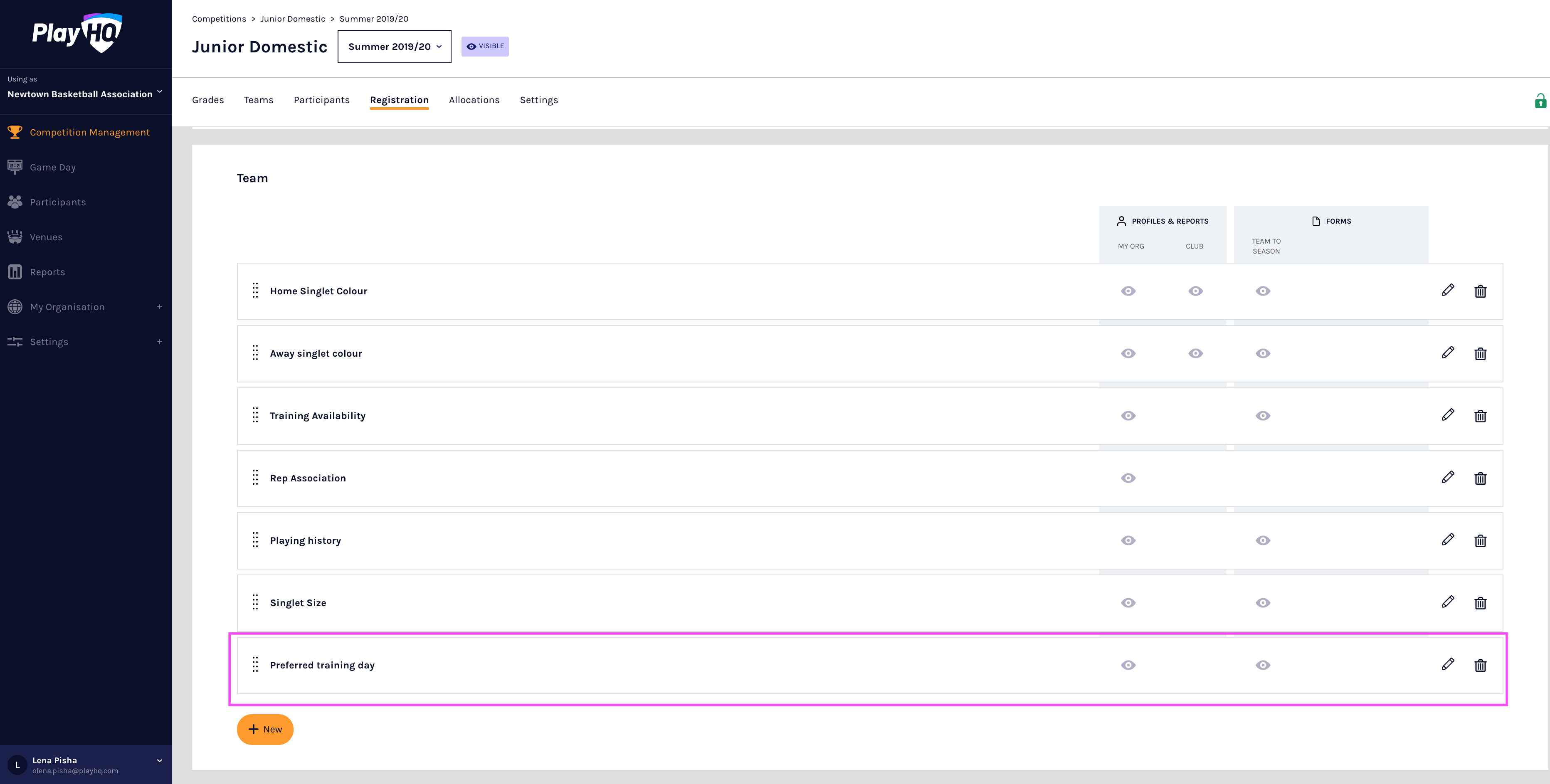Edit the Training Availability field

click(x=1448, y=415)
